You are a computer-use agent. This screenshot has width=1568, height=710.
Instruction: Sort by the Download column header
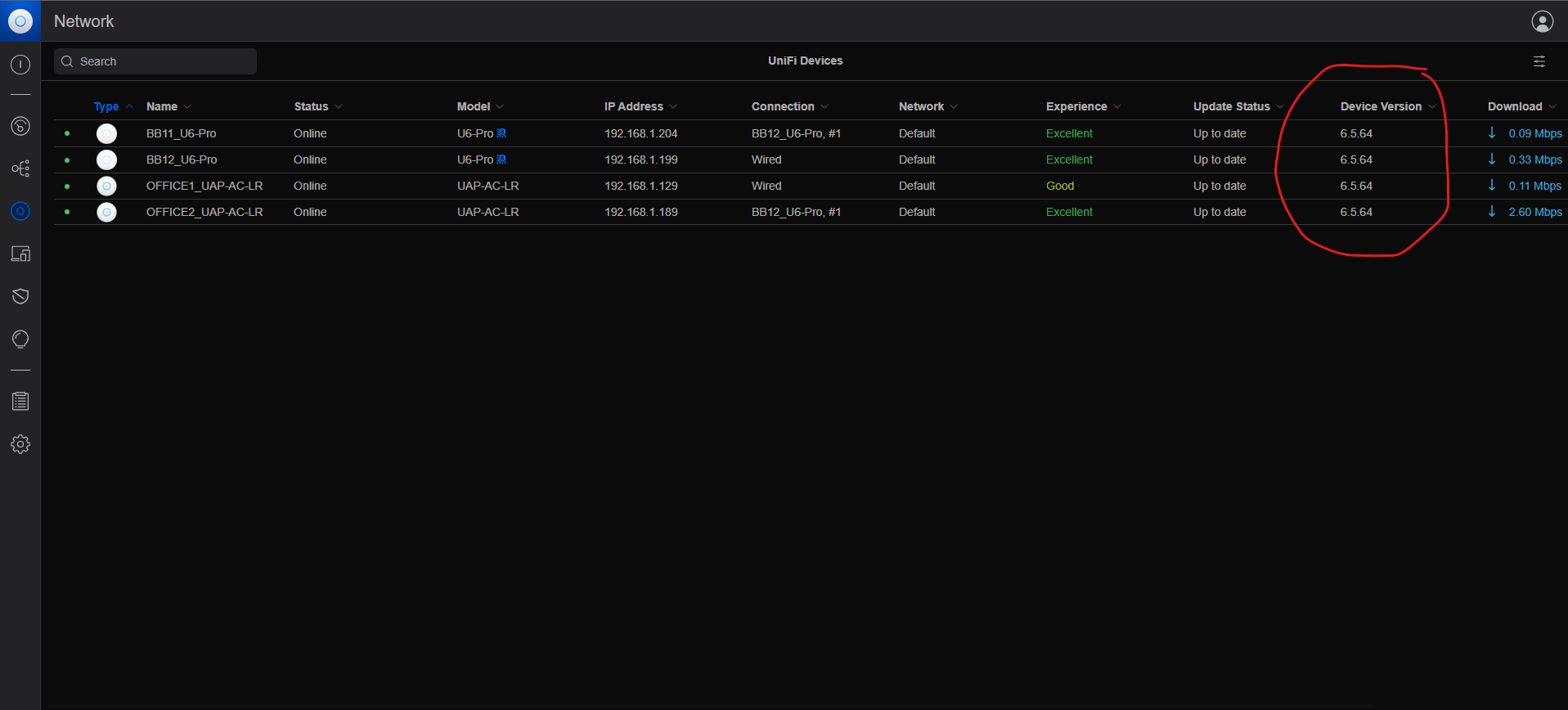1521,106
